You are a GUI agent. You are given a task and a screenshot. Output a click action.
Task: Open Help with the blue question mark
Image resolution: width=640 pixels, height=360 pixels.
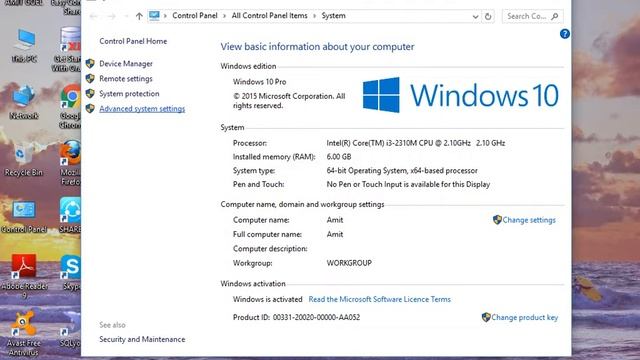point(564,34)
